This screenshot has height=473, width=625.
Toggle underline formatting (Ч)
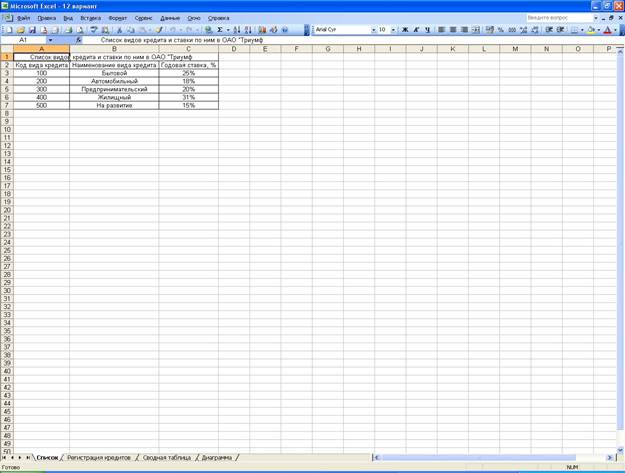427,30
